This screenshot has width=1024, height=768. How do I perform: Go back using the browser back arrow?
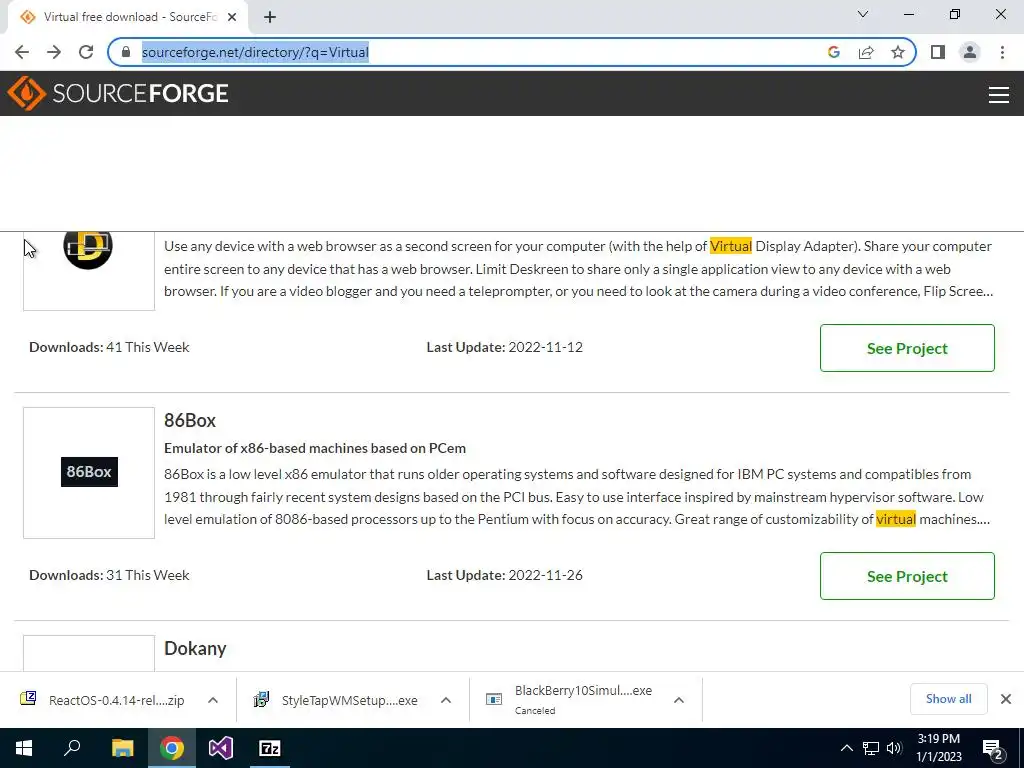tap(22, 52)
